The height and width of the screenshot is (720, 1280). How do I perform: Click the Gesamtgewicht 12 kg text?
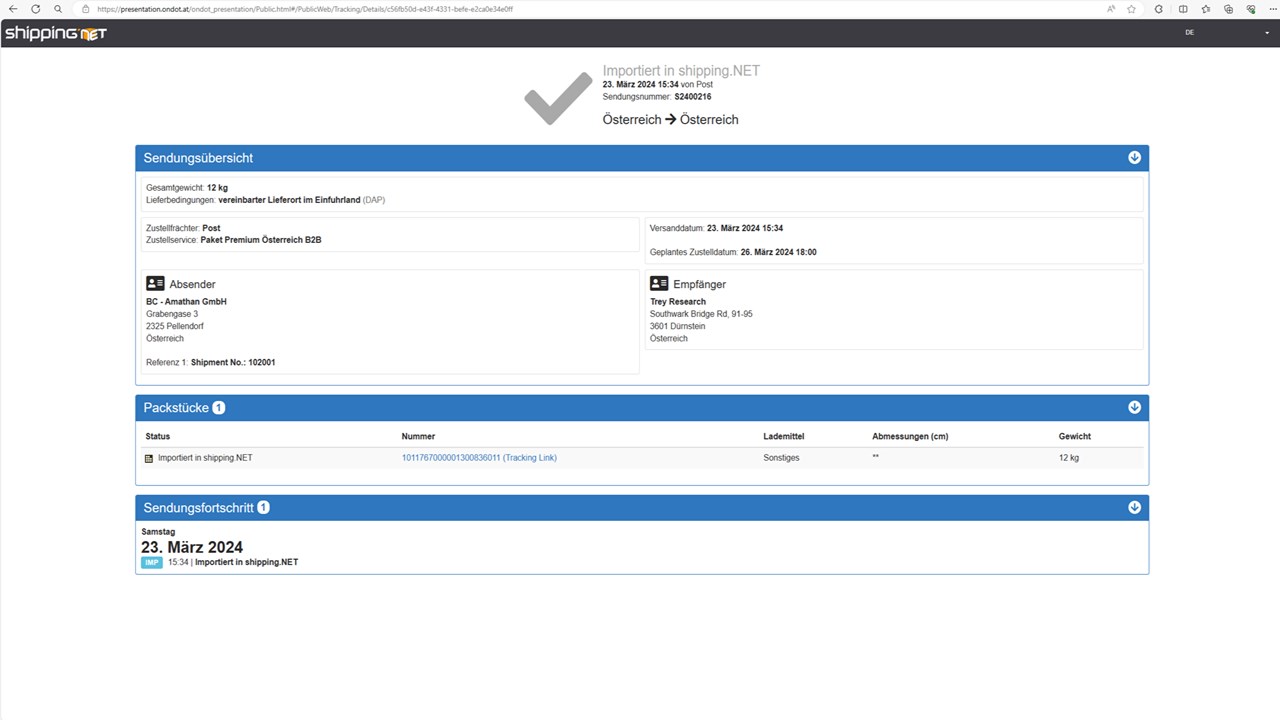(187, 188)
